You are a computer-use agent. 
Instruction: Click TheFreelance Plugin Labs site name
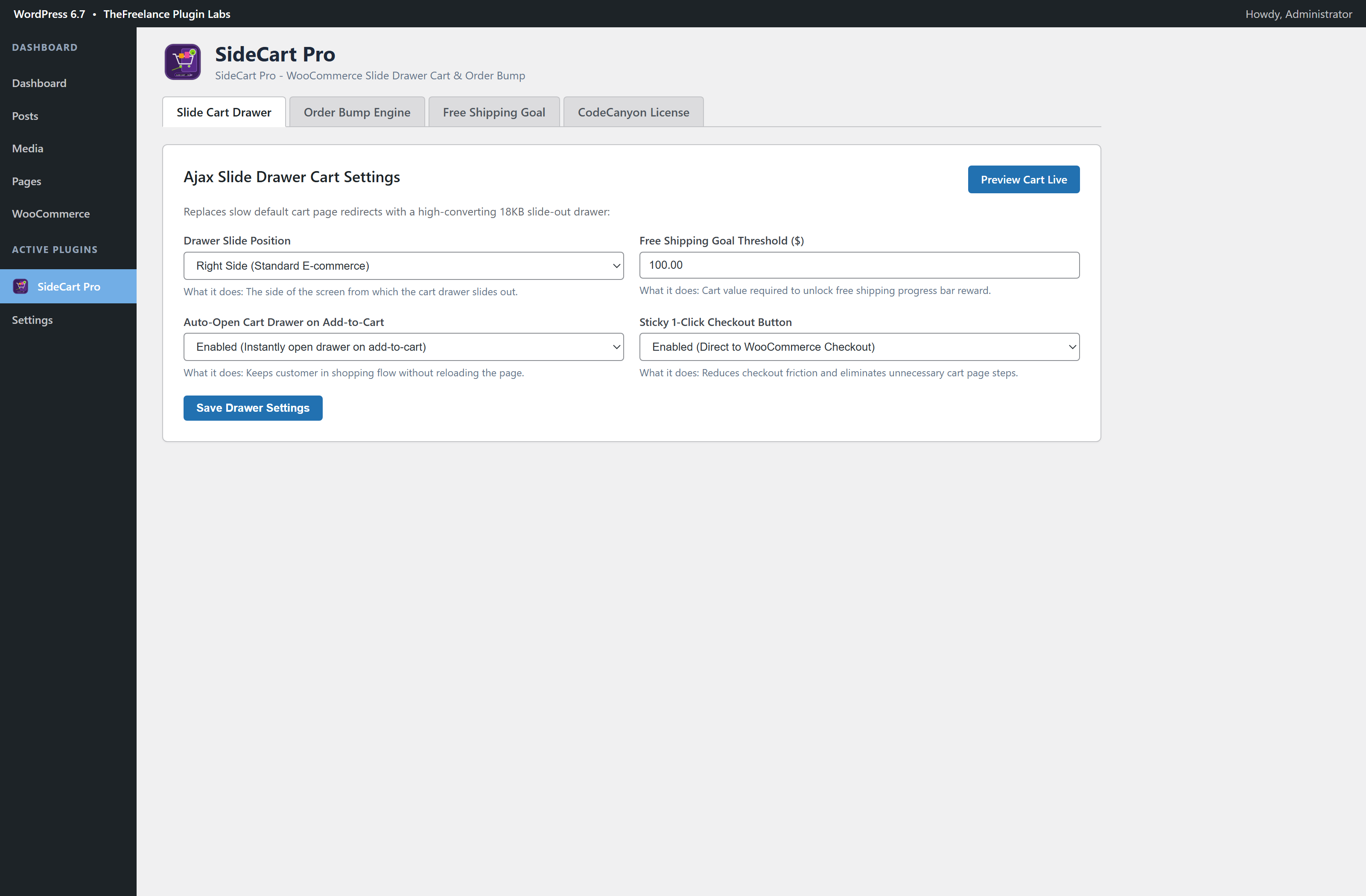pos(166,14)
